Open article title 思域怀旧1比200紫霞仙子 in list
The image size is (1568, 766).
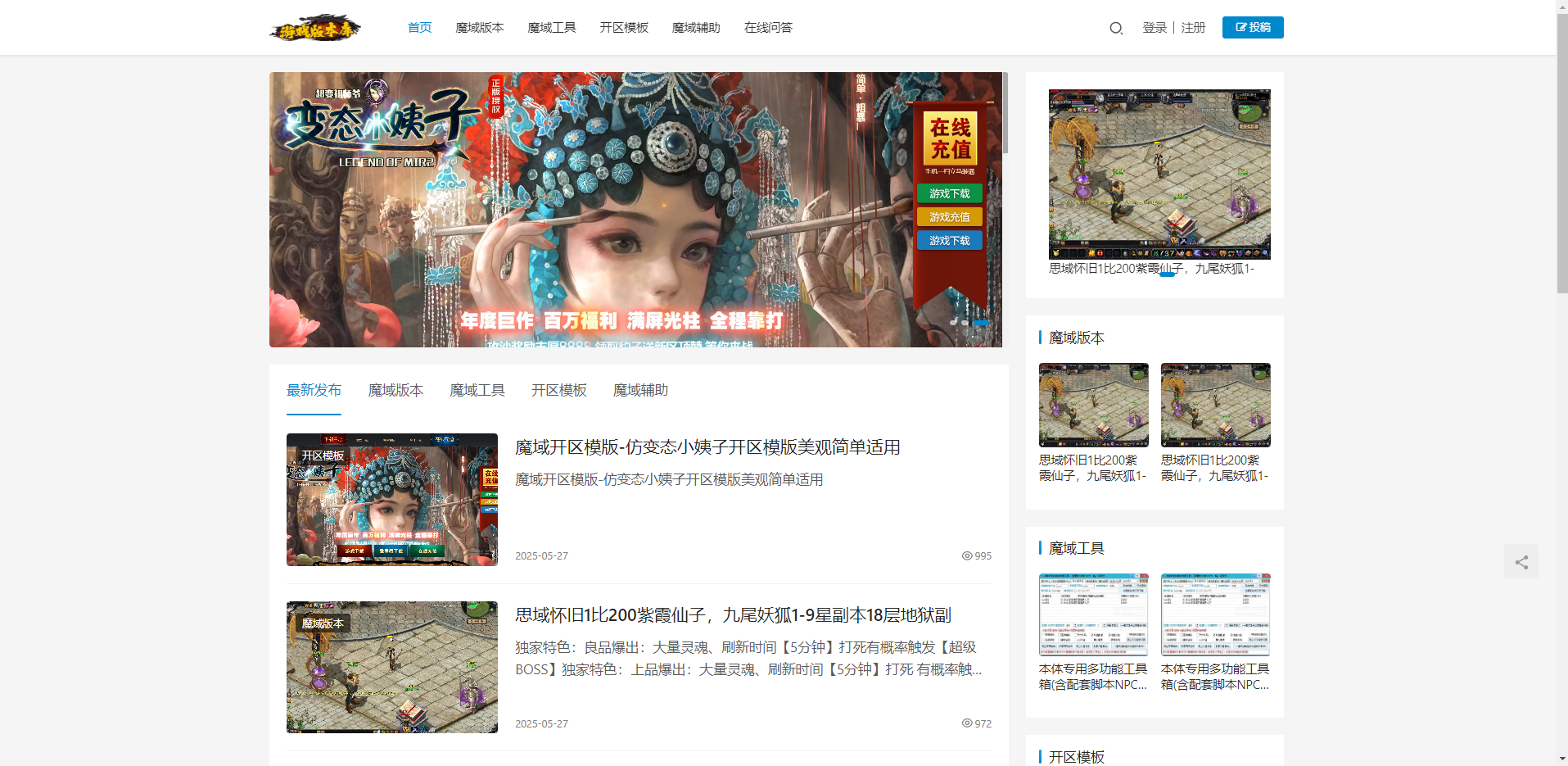(x=733, y=615)
